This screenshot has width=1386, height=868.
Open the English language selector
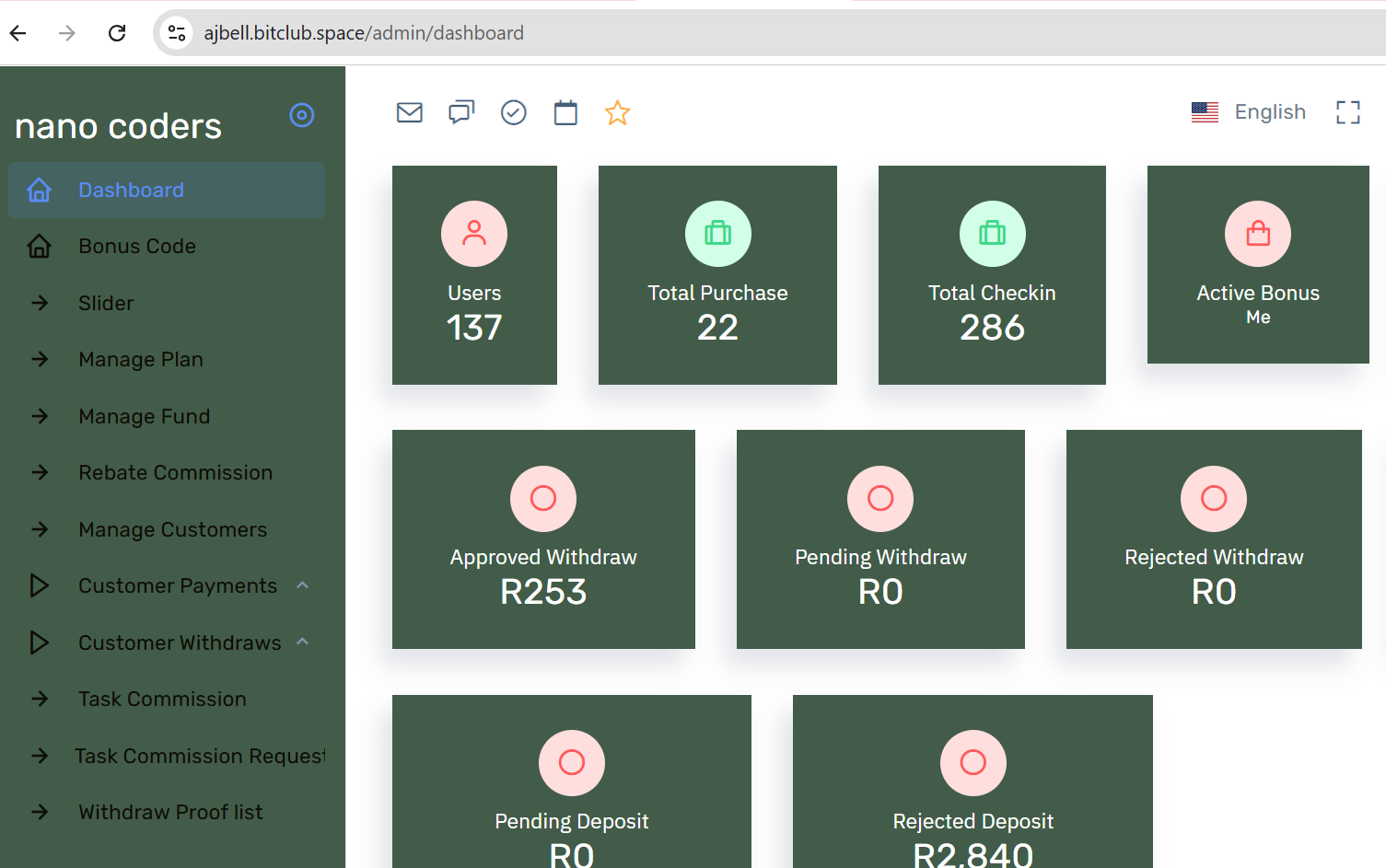click(x=1249, y=112)
